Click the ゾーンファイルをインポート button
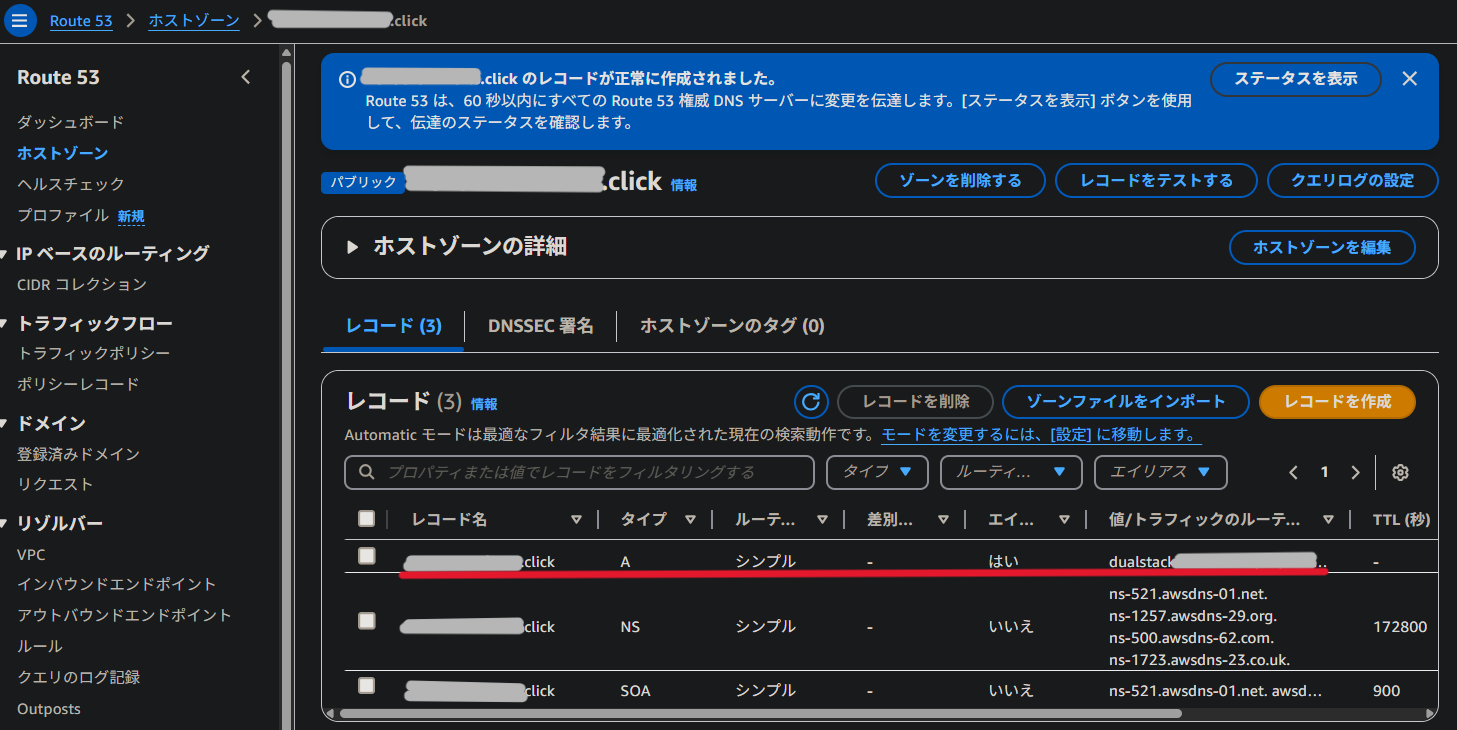 coord(1126,402)
